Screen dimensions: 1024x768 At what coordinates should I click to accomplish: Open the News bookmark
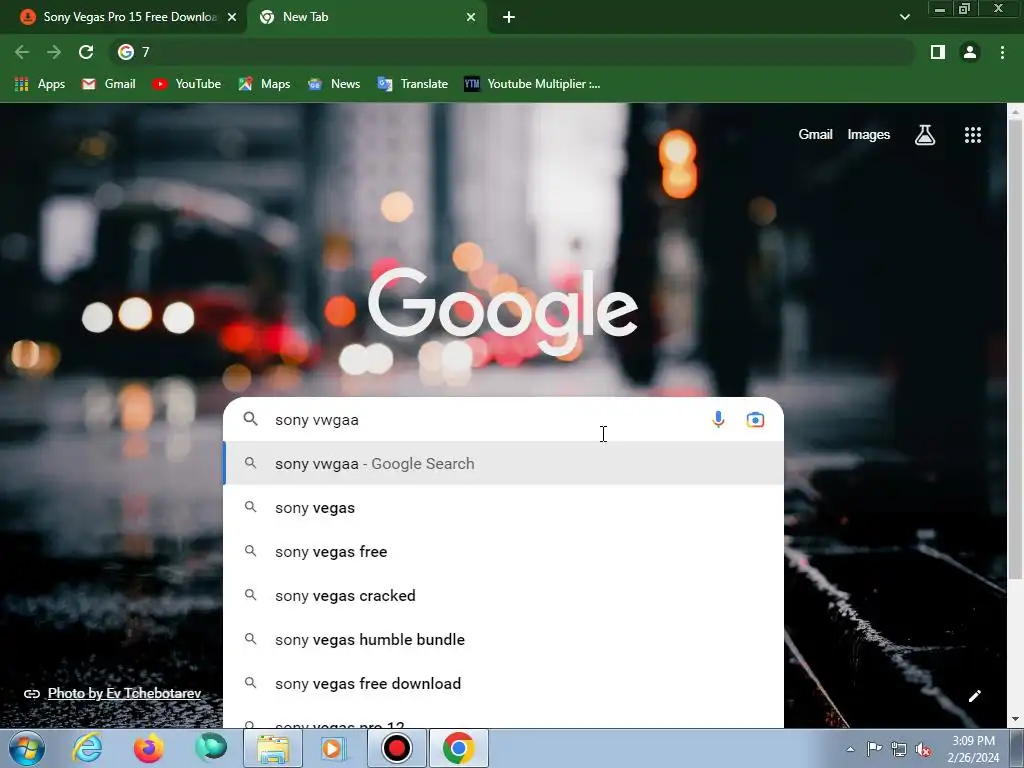point(334,84)
